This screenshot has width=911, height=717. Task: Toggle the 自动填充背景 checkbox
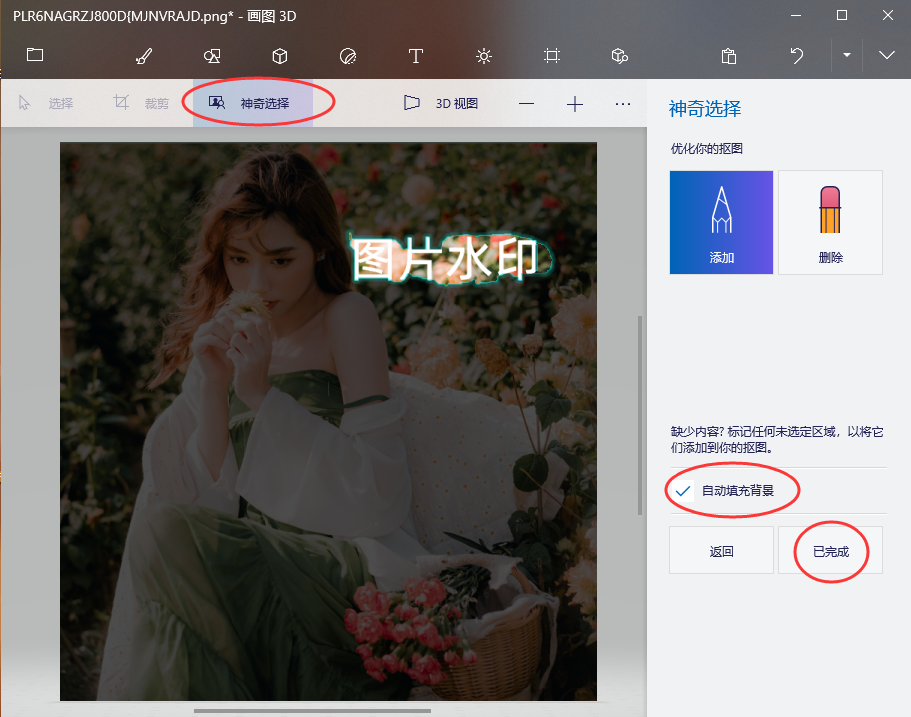click(x=685, y=491)
